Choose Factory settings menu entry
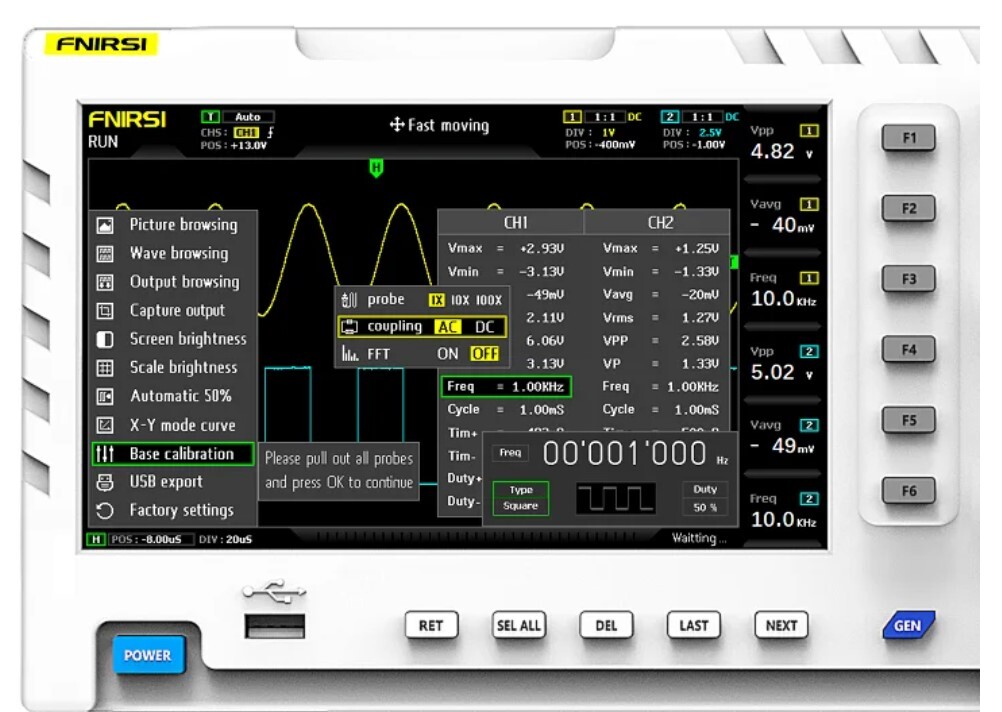The width and height of the screenshot is (1002, 712). (x=174, y=510)
